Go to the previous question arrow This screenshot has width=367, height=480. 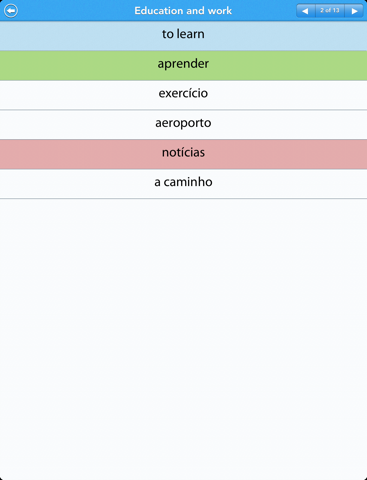coord(306,11)
